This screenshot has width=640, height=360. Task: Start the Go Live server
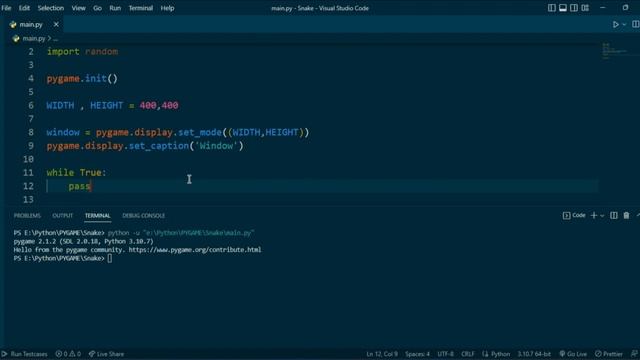click(x=573, y=354)
